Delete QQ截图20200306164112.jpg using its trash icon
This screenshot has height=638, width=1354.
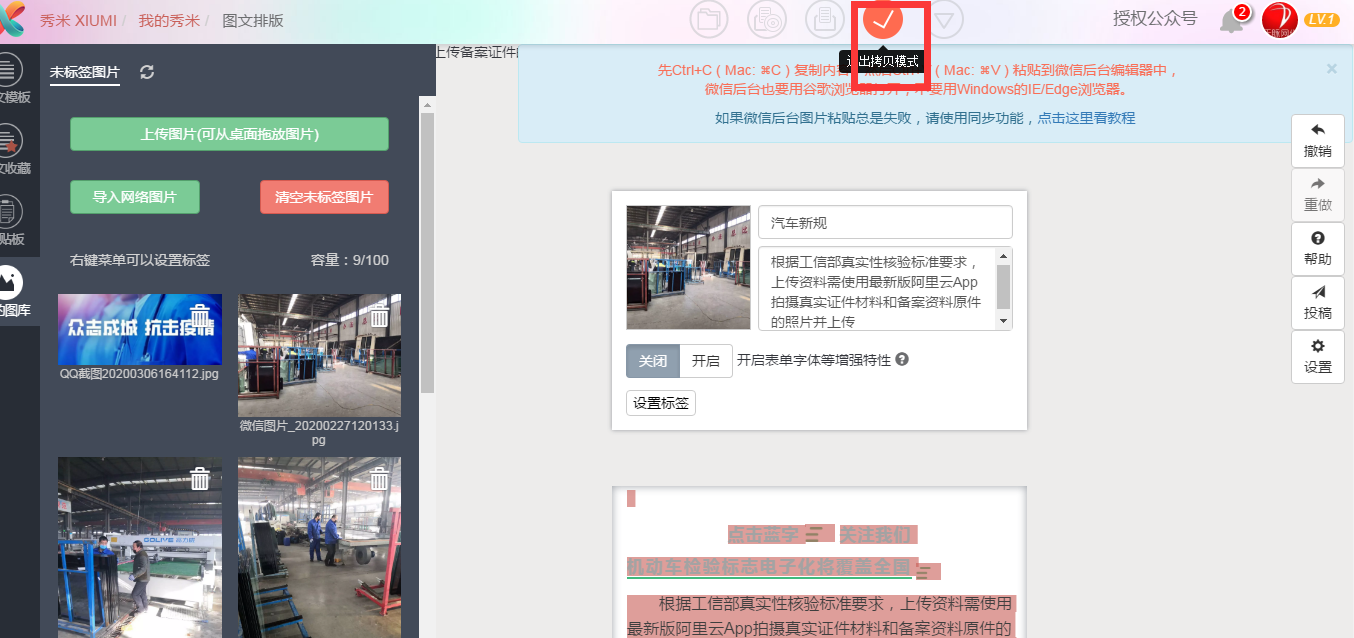(x=200, y=314)
